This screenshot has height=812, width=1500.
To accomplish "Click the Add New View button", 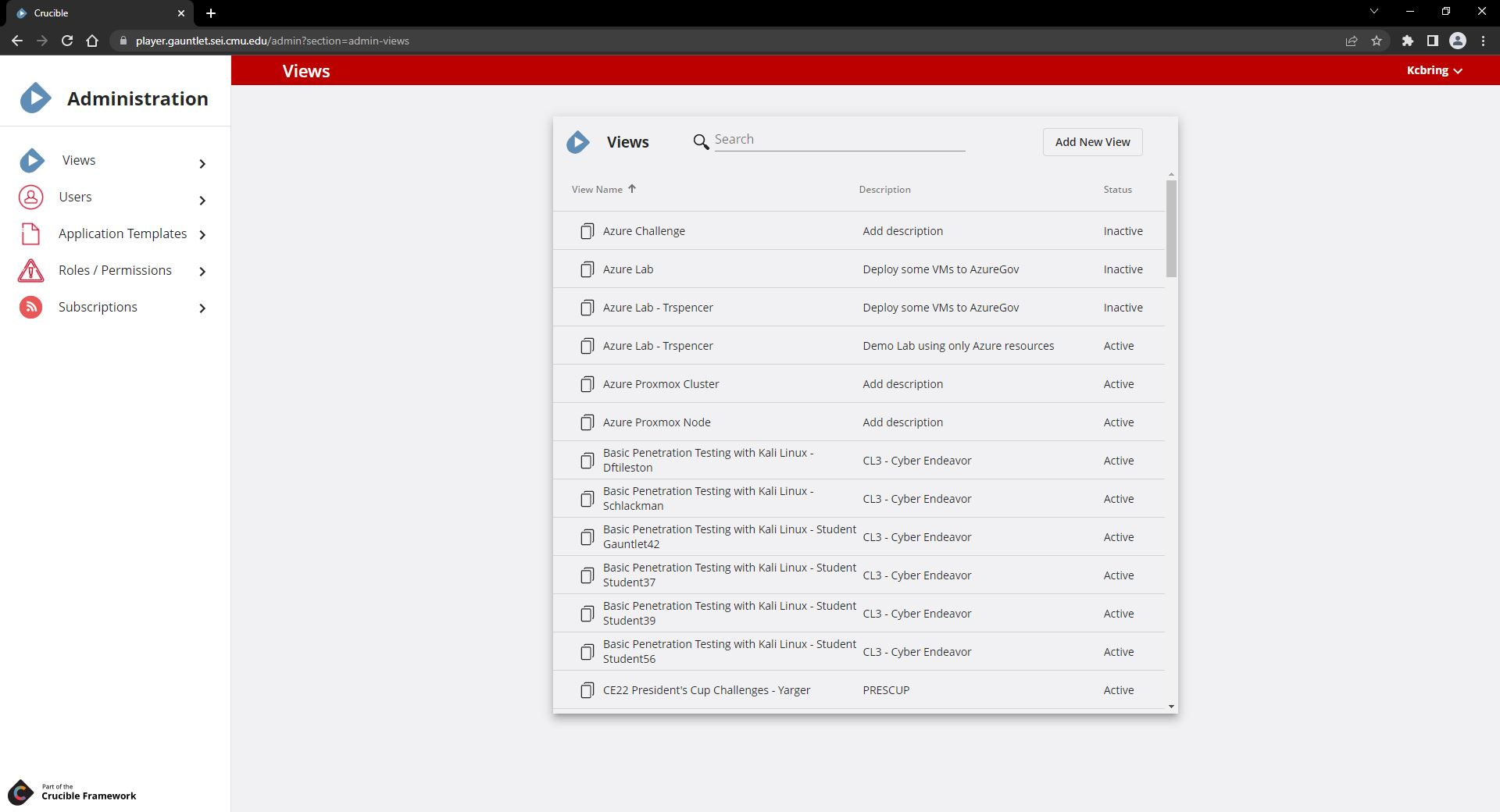I will click(1092, 142).
